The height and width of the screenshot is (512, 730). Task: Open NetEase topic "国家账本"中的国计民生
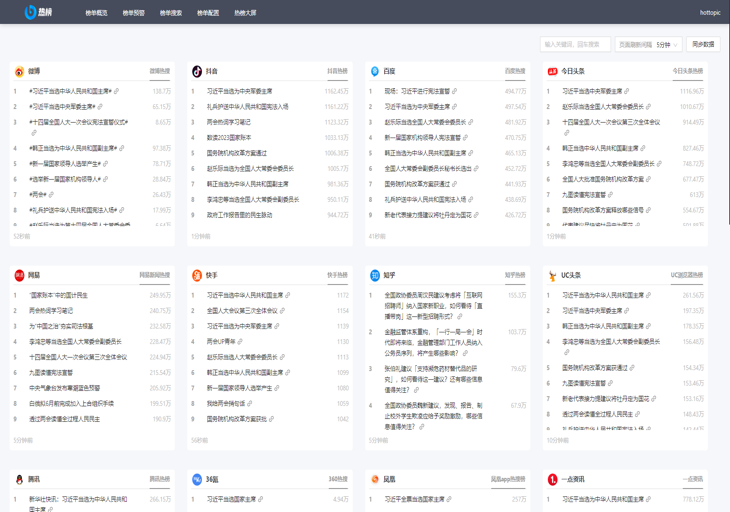pyautogui.click(x=58, y=296)
